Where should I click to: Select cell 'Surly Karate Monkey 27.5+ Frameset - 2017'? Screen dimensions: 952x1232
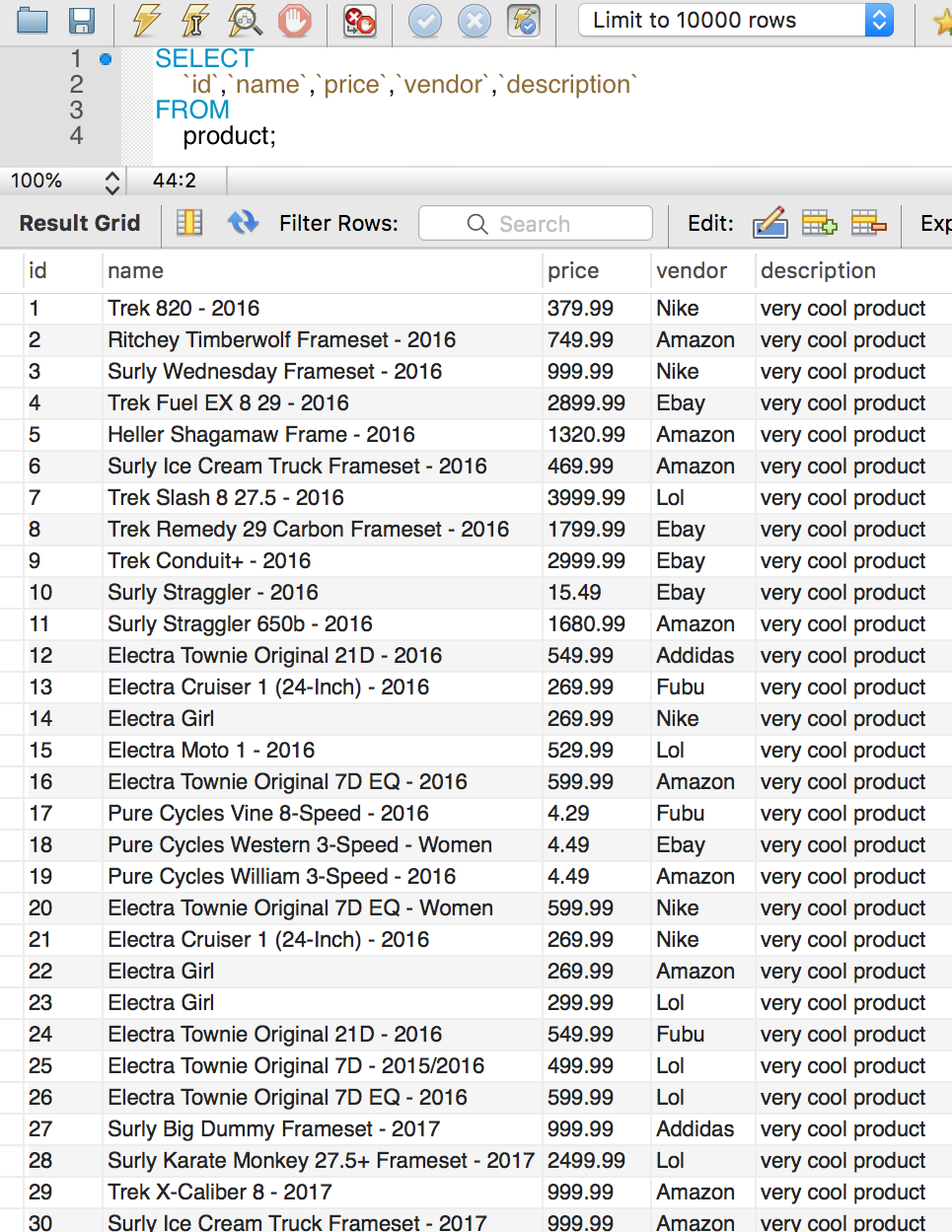(322, 1160)
